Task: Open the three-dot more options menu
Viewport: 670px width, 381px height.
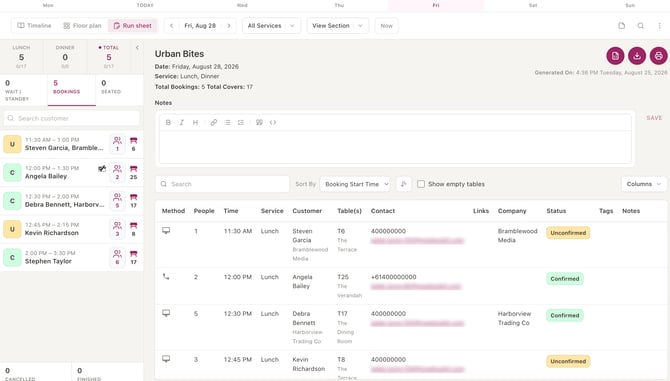Action: pos(659,26)
